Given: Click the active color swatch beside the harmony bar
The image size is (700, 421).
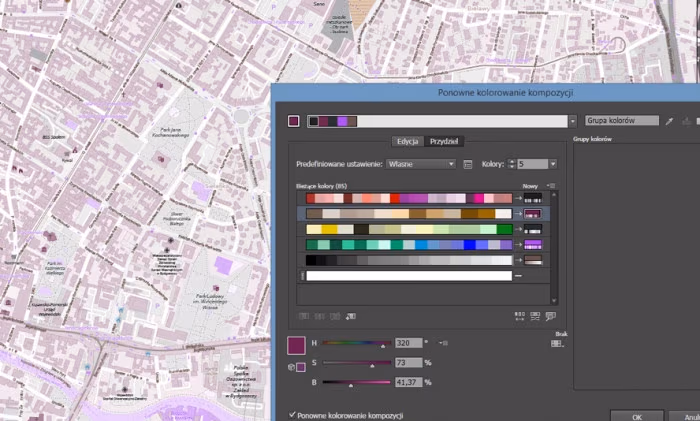Looking at the screenshot, I should coord(293,121).
